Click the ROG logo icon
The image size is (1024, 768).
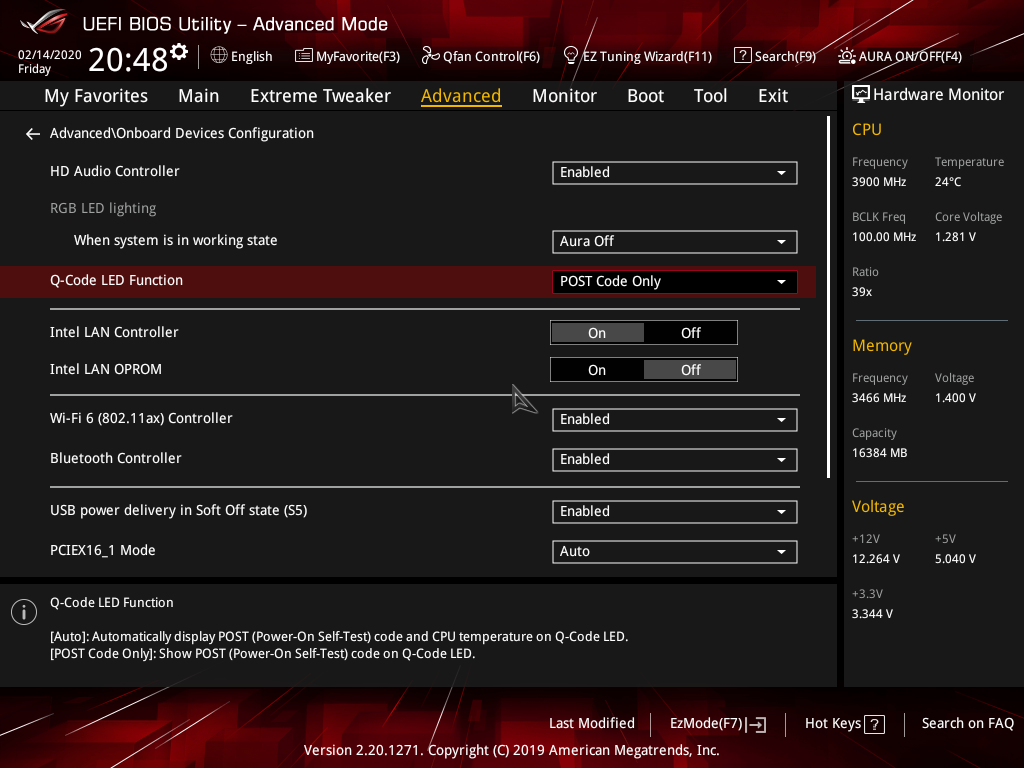point(44,22)
